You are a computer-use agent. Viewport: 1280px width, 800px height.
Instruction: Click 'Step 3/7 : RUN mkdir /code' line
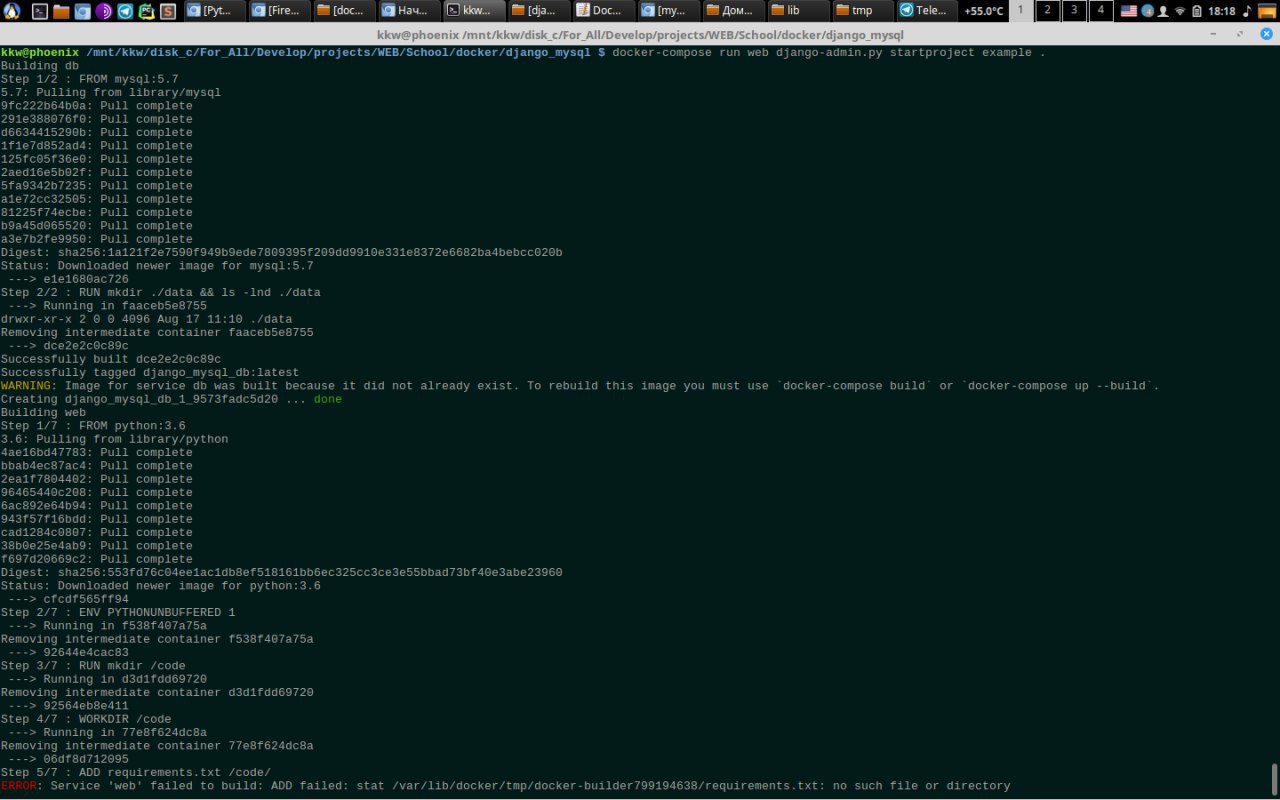93,666
